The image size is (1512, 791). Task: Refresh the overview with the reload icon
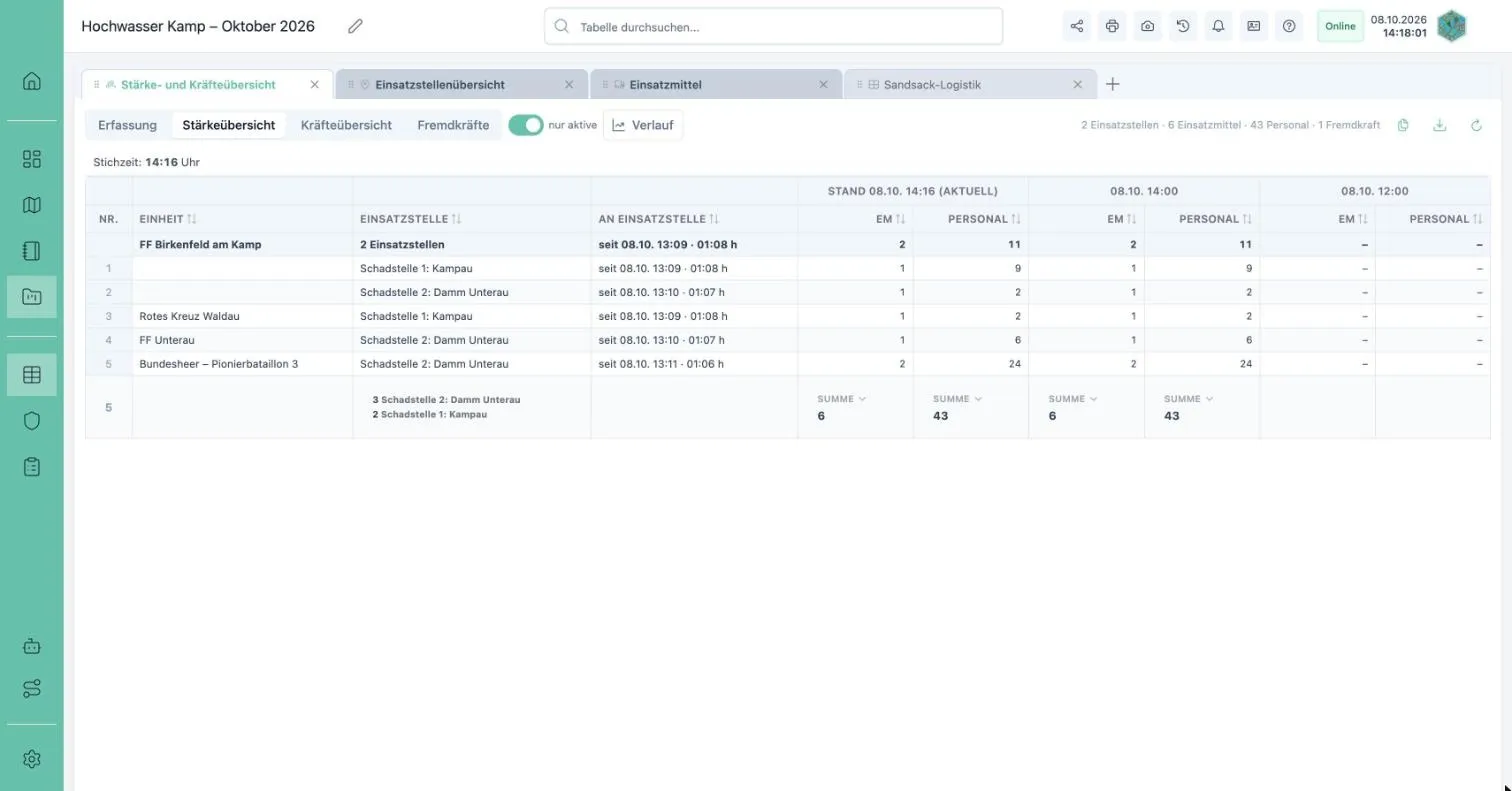click(1476, 125)
